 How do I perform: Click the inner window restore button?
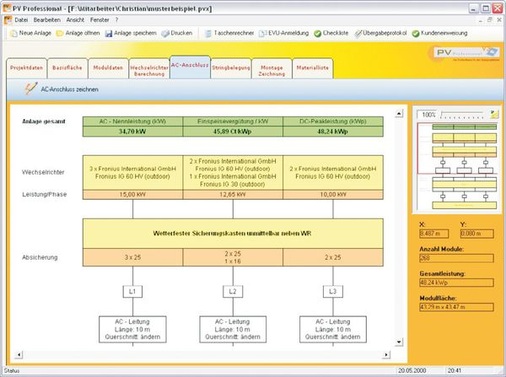tap(490, 20)
